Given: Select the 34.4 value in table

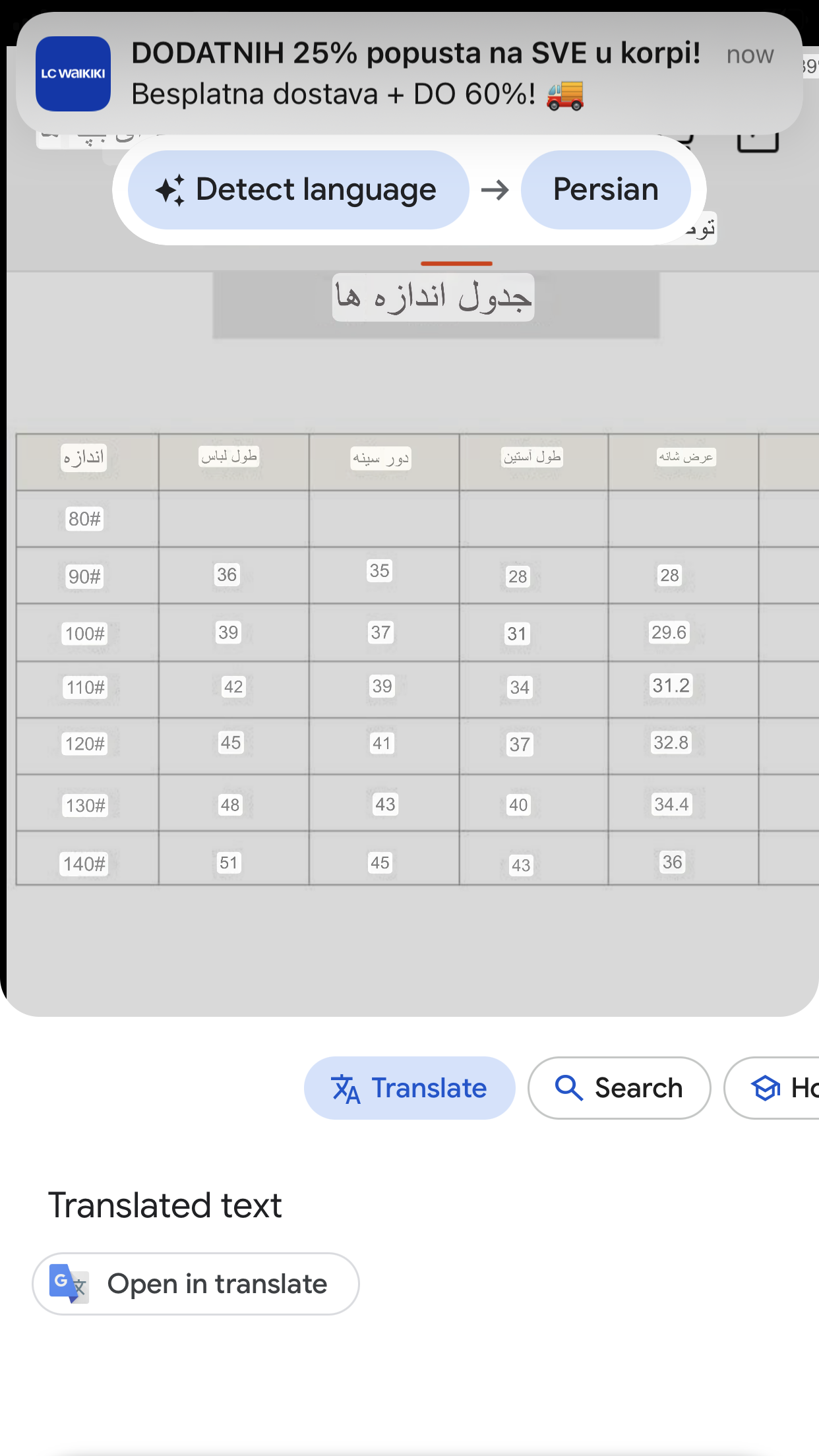Looking at the screenshot, I should 671,804.
